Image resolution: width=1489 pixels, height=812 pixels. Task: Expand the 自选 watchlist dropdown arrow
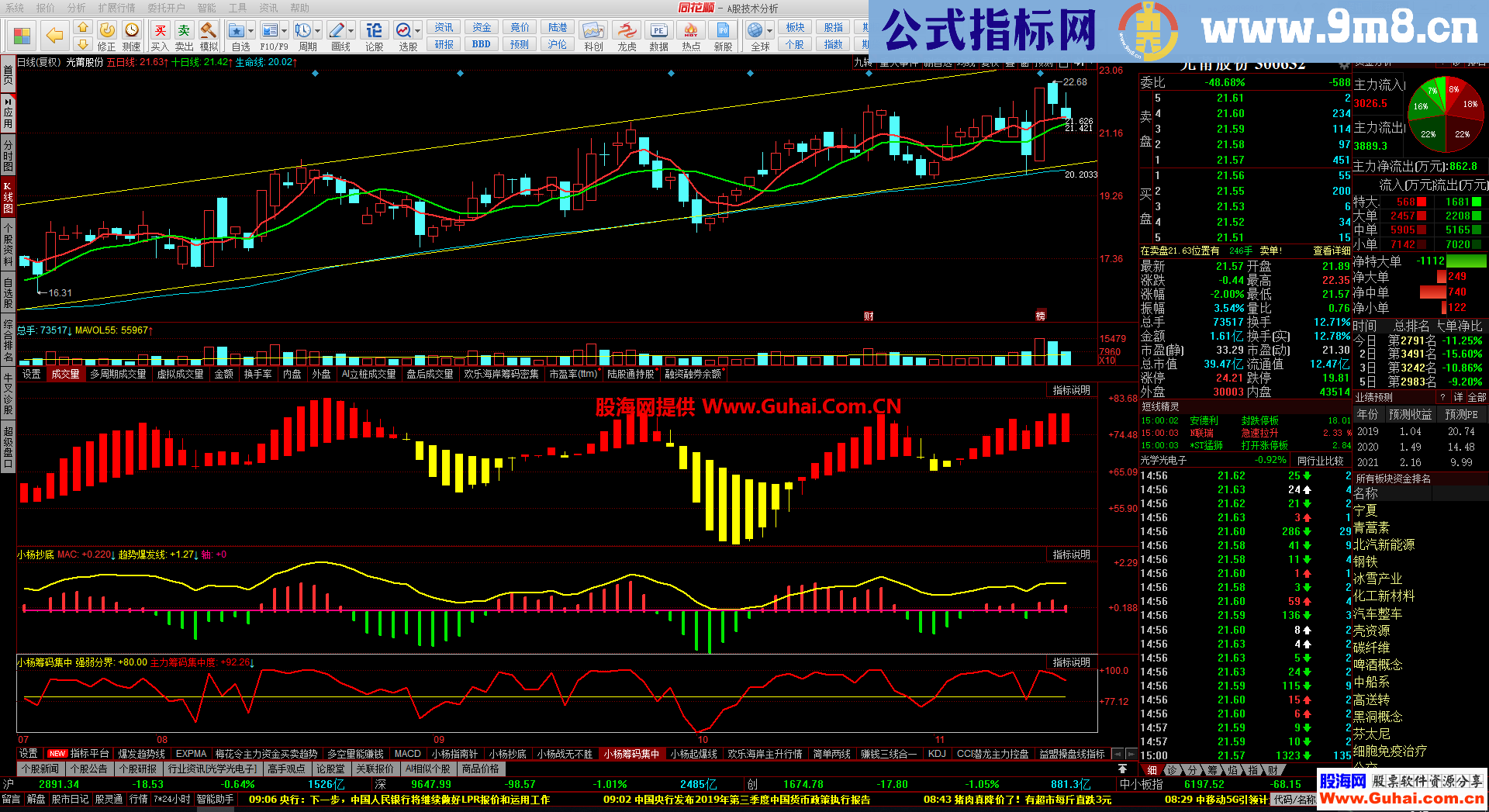(x=252, y=31)
